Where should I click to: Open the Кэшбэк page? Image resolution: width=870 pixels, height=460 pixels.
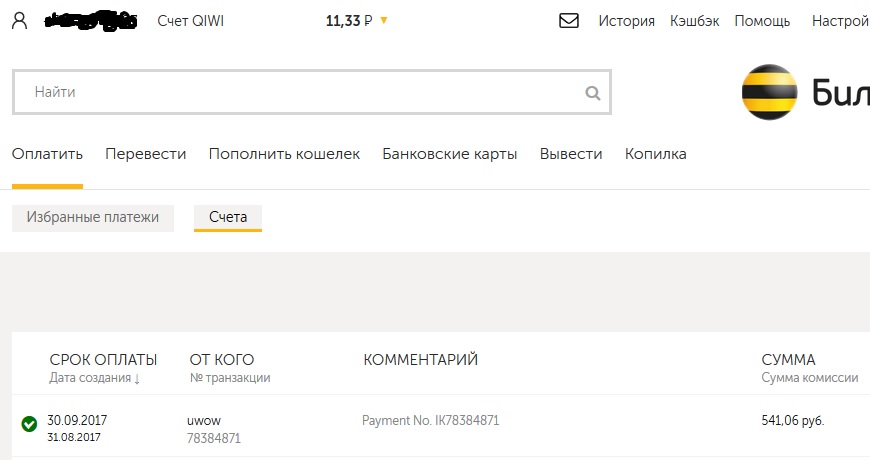point(694,21)
